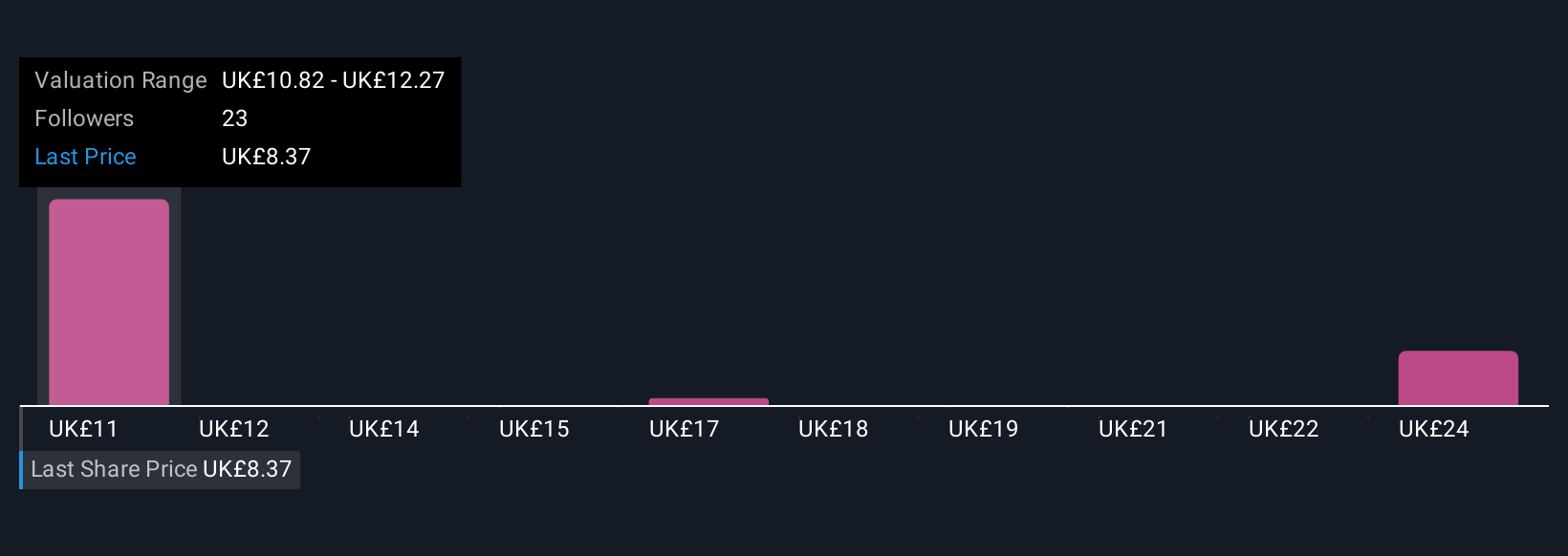Click the UK£19 axis label

983,429
